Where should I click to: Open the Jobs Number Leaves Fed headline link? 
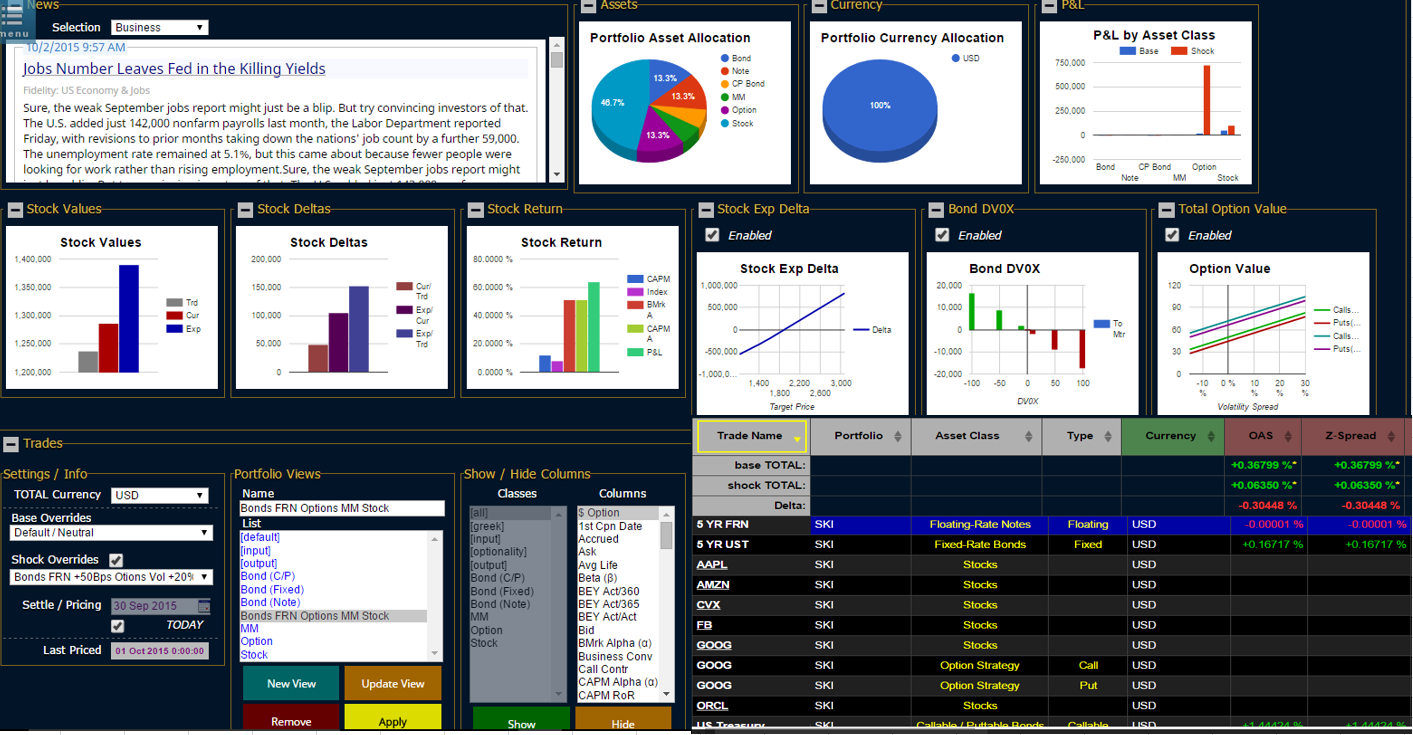tap(174, 69)
